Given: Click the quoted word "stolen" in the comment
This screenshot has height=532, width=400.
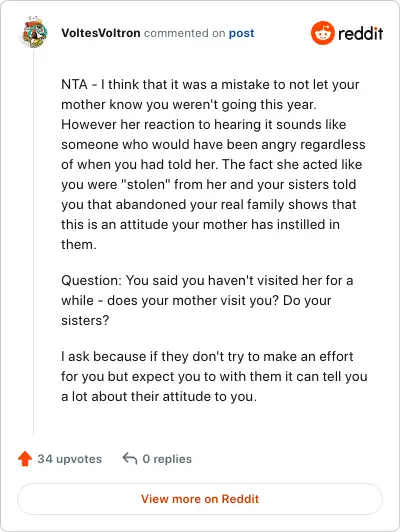Looking at the screenshot, I should (145, 184).
